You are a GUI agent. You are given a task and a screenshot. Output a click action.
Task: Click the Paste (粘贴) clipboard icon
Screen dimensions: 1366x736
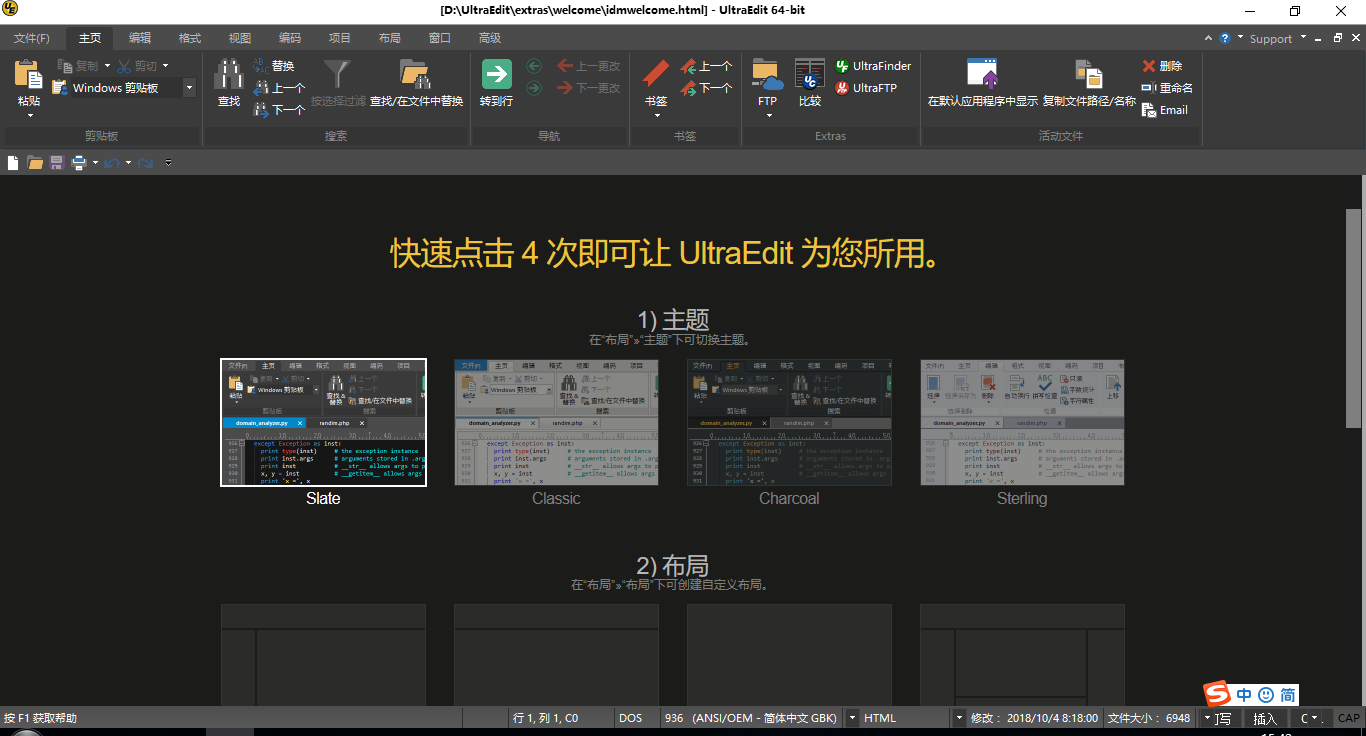29,76
